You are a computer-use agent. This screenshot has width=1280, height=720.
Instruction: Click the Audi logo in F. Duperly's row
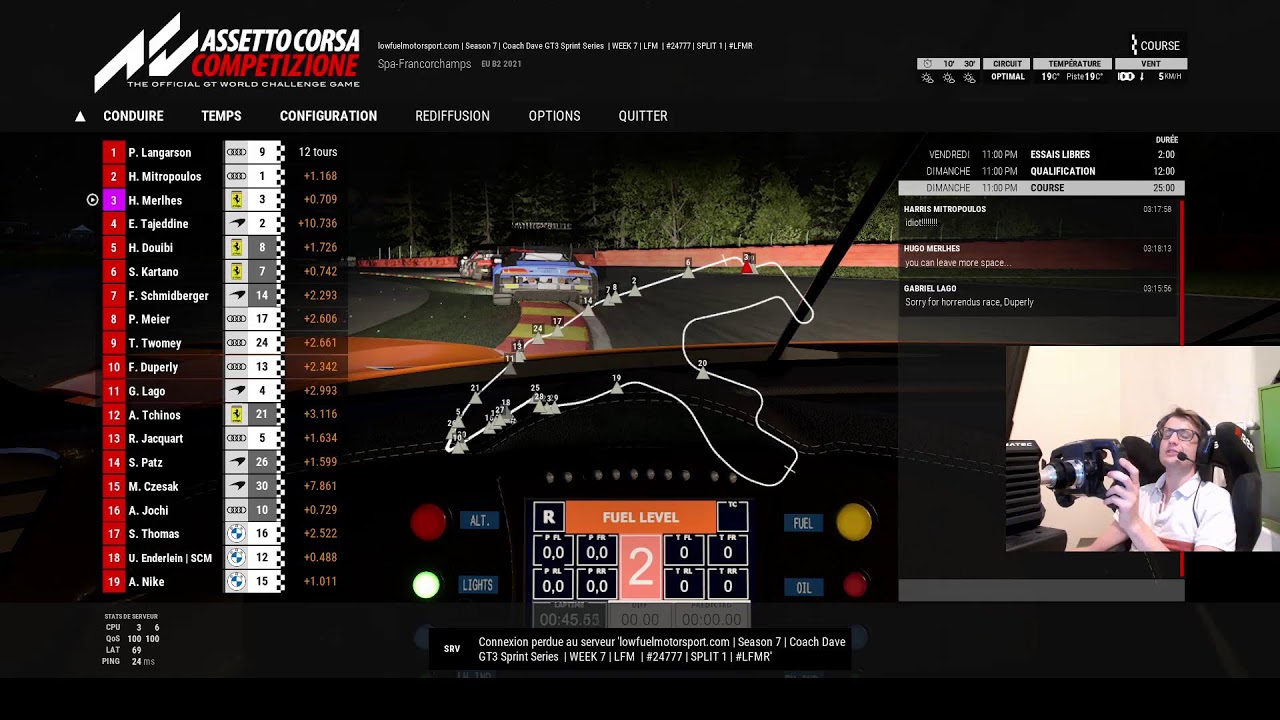236,367
